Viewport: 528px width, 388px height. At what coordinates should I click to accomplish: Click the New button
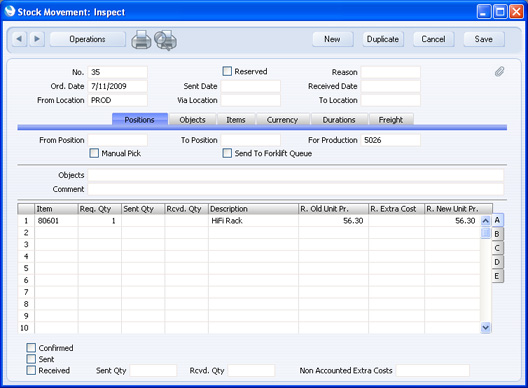(x=332, y=39)
